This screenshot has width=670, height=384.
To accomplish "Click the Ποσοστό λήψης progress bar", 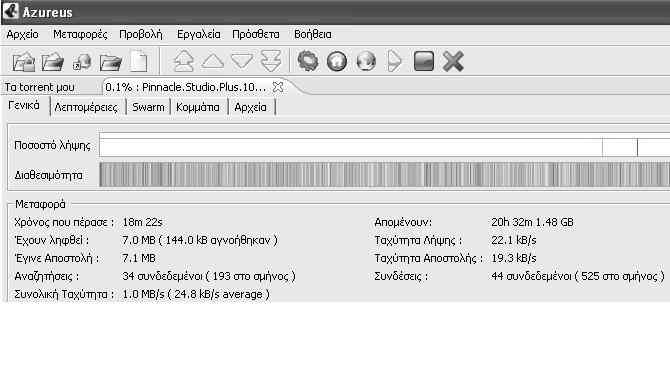I will pos(385,145).
